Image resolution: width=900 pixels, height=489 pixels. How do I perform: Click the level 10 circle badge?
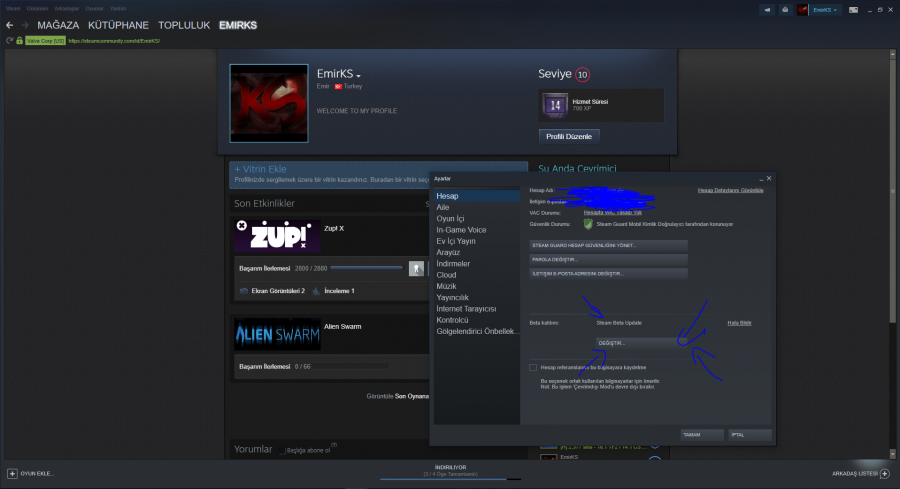pos(583,75)
